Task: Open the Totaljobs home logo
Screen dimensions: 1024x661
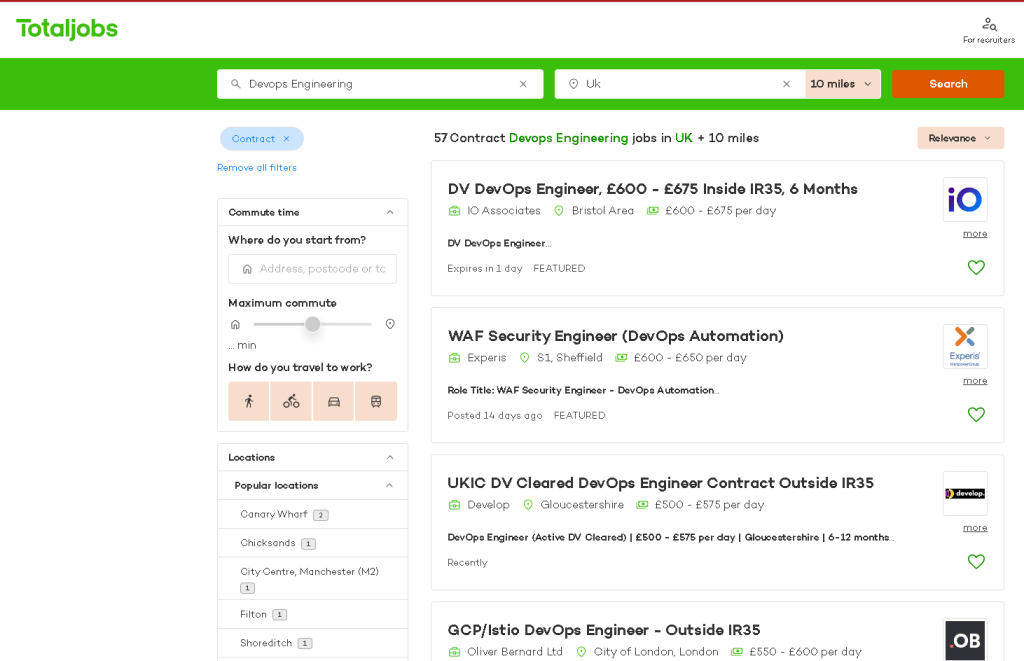Action: click(67, 29)
